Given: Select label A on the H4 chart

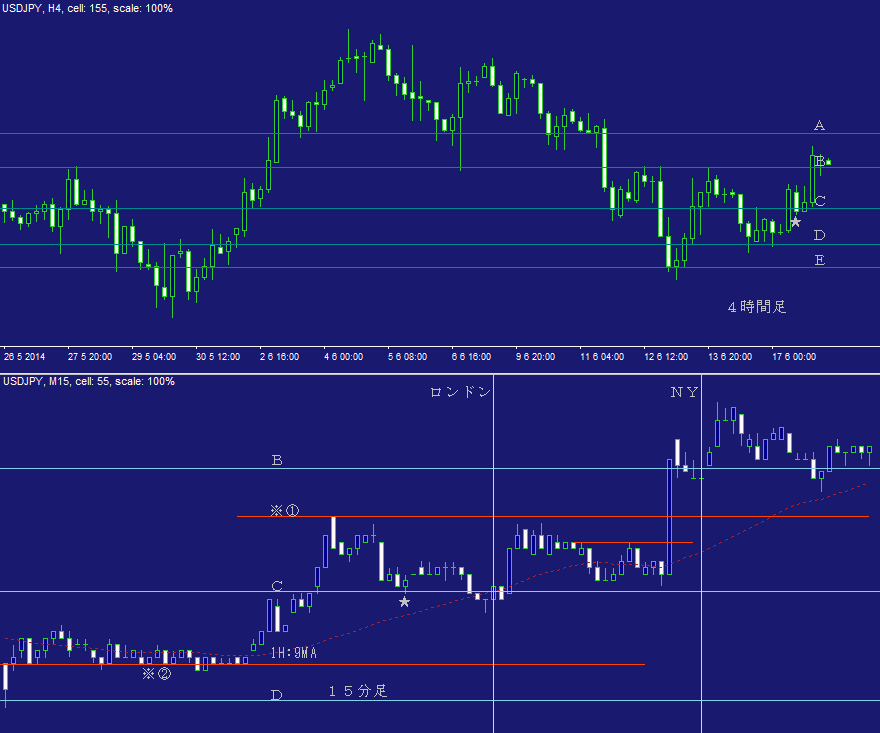Looking at the screenshot, I should (x=819, y=125).
